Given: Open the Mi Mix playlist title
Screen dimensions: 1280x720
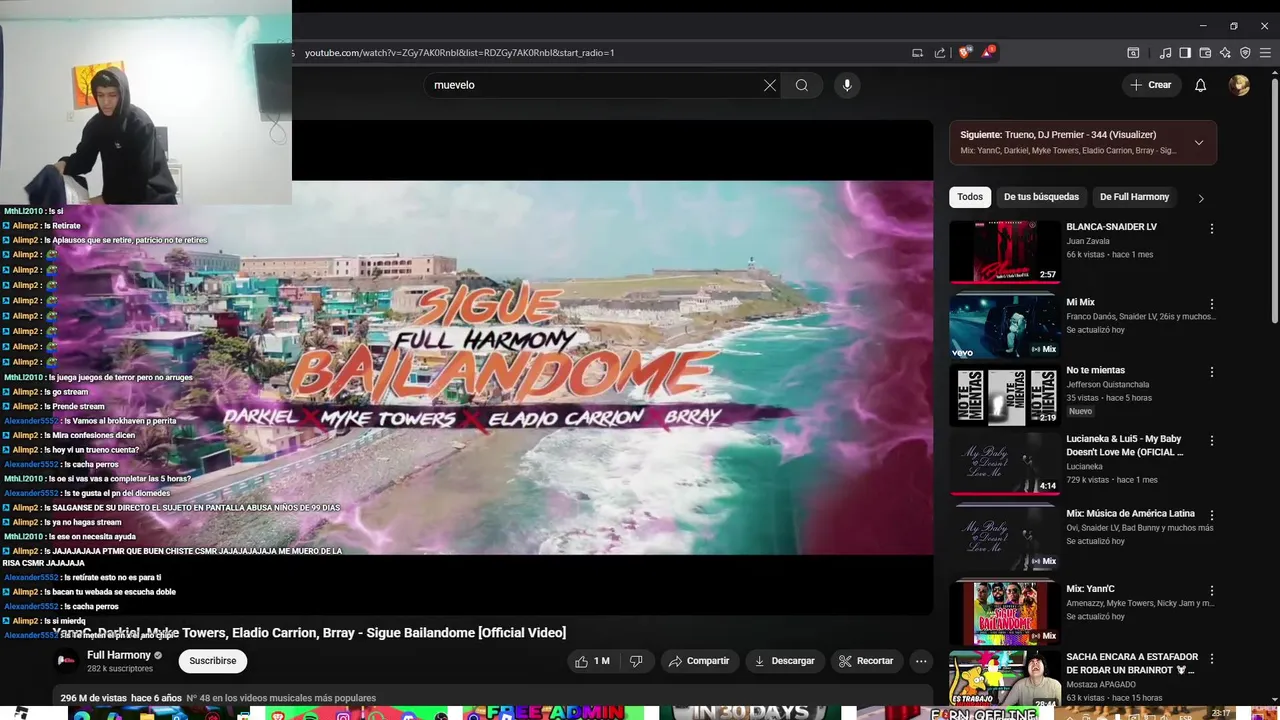Looking at the screenshot, I should pyautogui.click(x=1080, y=302).
